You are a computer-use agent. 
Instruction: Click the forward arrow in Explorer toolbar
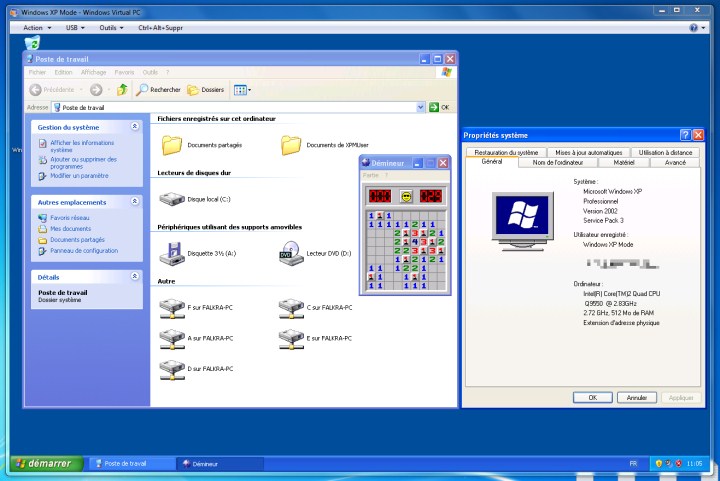[x=96, y=90]
